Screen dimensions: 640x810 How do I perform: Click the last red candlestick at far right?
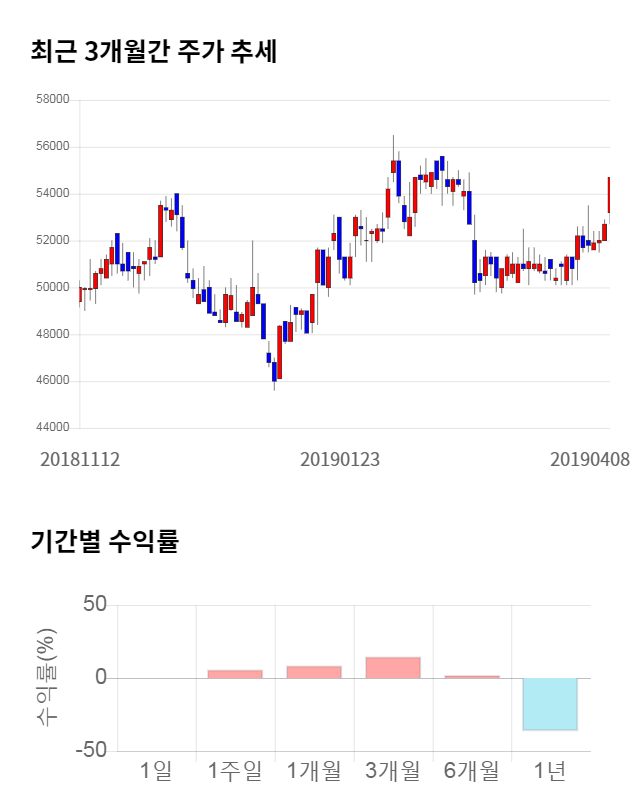pyautogui.click(x=608, y=196)
